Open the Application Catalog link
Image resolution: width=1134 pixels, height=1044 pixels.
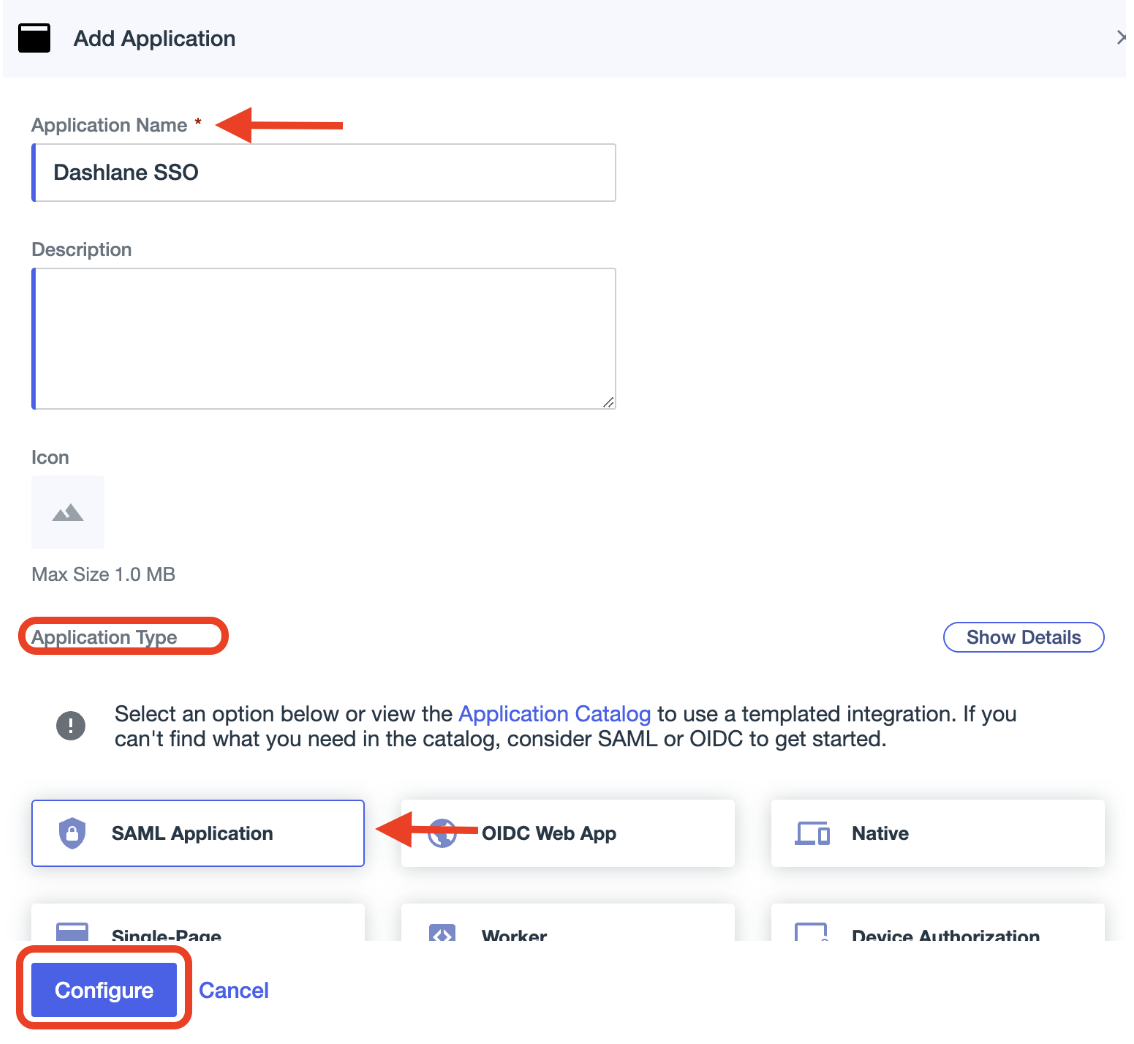click(554, 714)
